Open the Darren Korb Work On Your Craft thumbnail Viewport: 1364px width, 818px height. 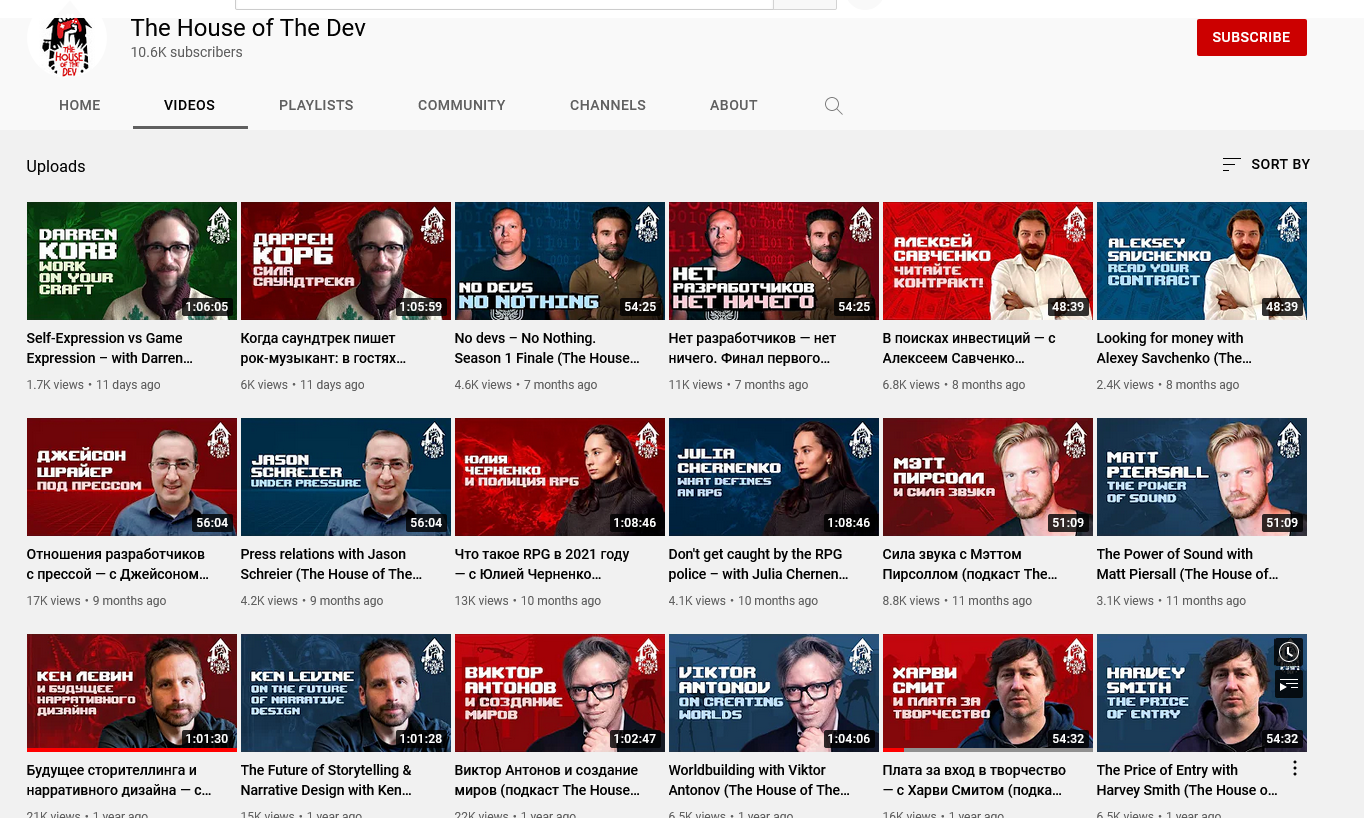click(132, 261)
